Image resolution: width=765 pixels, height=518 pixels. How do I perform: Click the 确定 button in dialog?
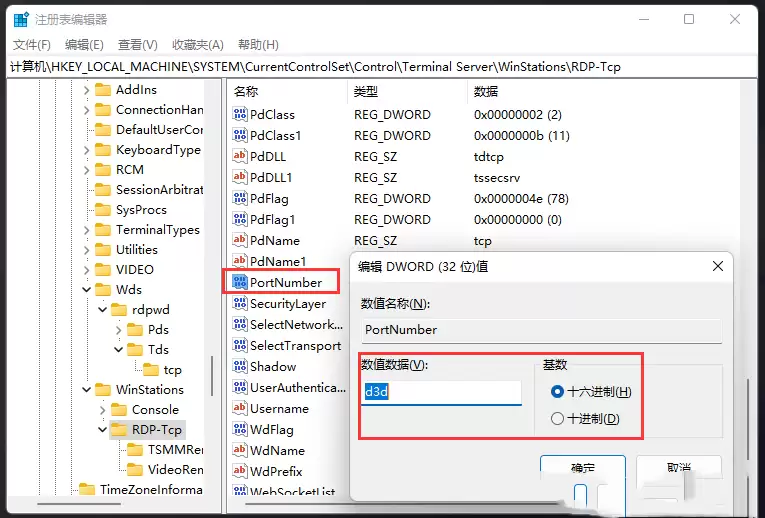(x=582, y=468)
